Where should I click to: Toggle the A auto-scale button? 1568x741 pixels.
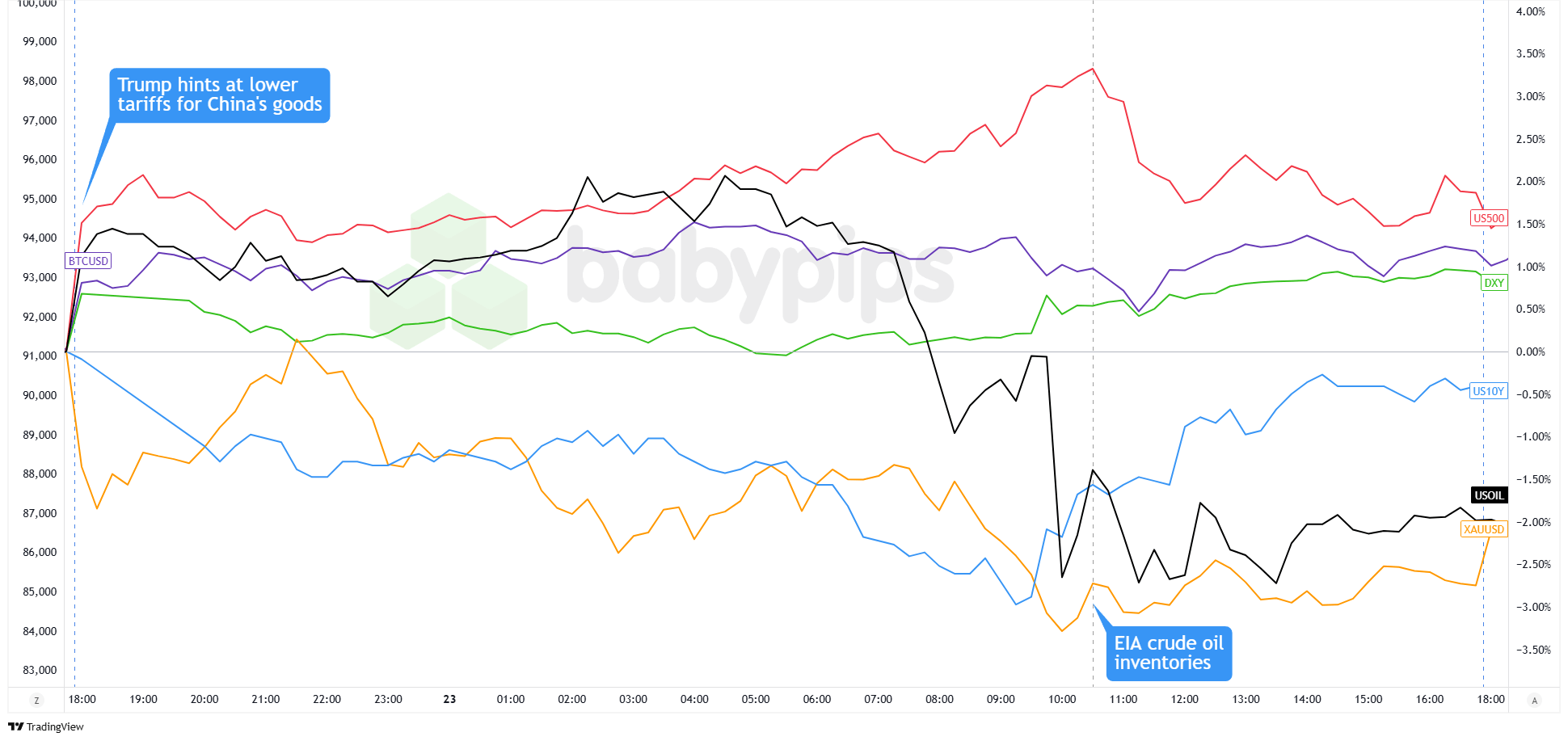[x=1534, y=700]
